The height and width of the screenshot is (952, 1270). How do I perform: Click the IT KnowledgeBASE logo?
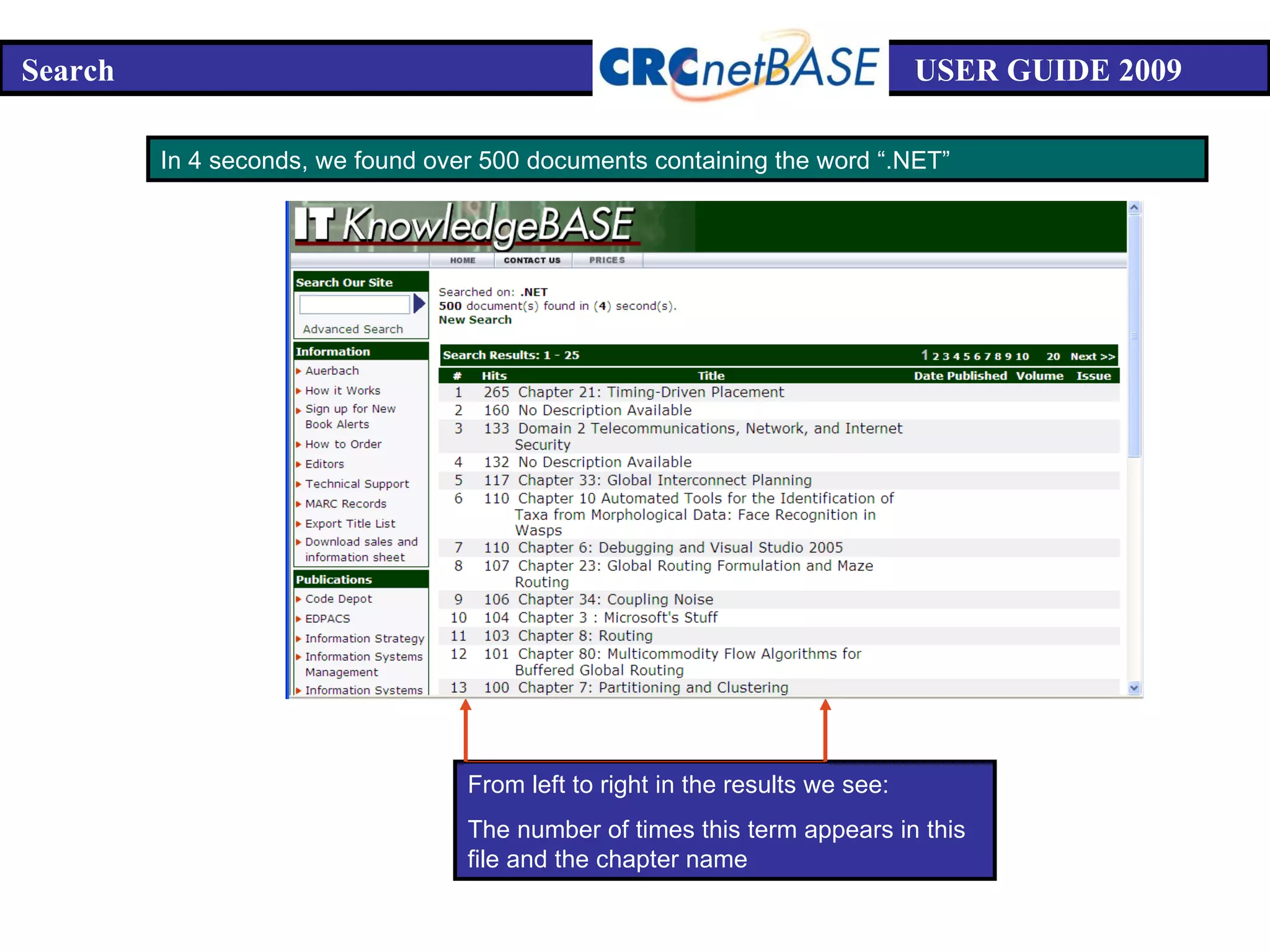coord(464,226)
